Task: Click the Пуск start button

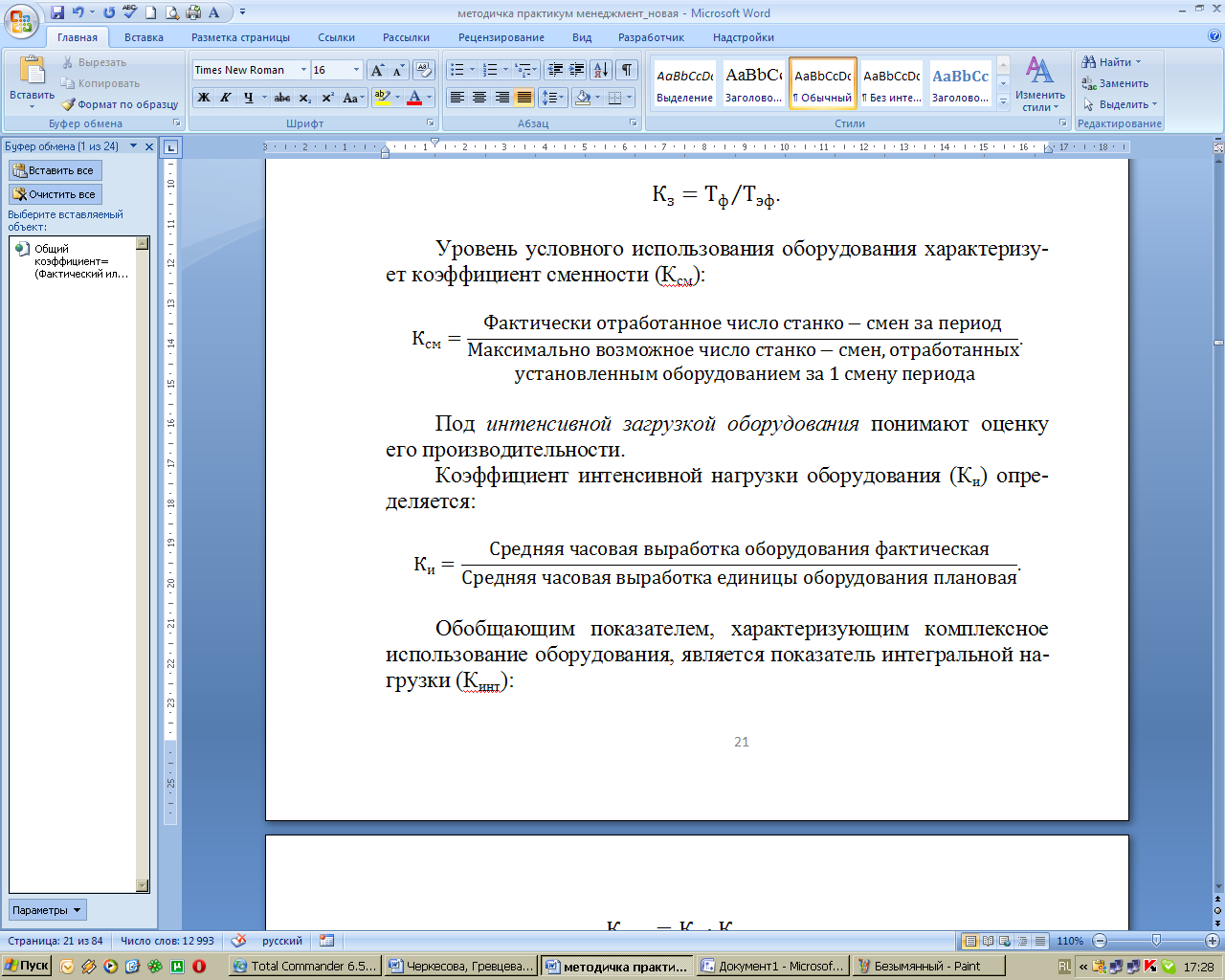Action: click(x=27, y=966)
